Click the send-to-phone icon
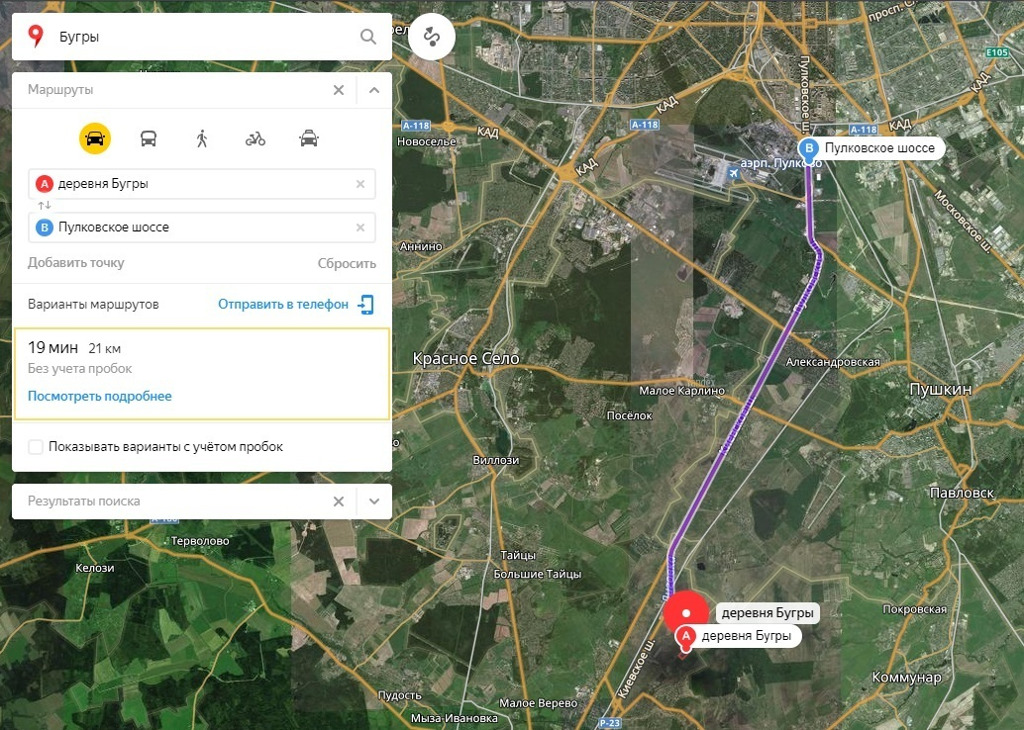Screen dimensions: 1024x730 click(366, 304)
